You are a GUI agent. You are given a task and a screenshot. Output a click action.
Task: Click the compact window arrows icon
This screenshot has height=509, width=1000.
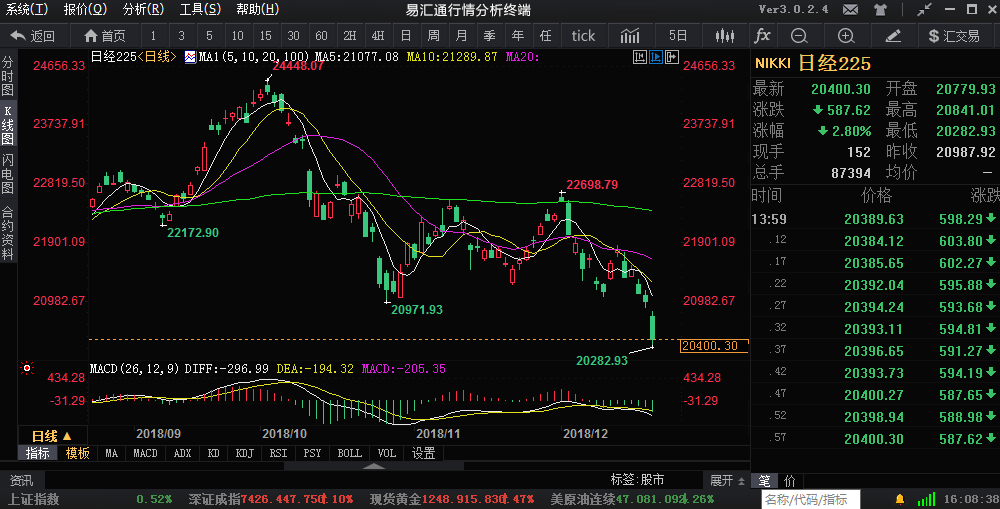point(924,10)
